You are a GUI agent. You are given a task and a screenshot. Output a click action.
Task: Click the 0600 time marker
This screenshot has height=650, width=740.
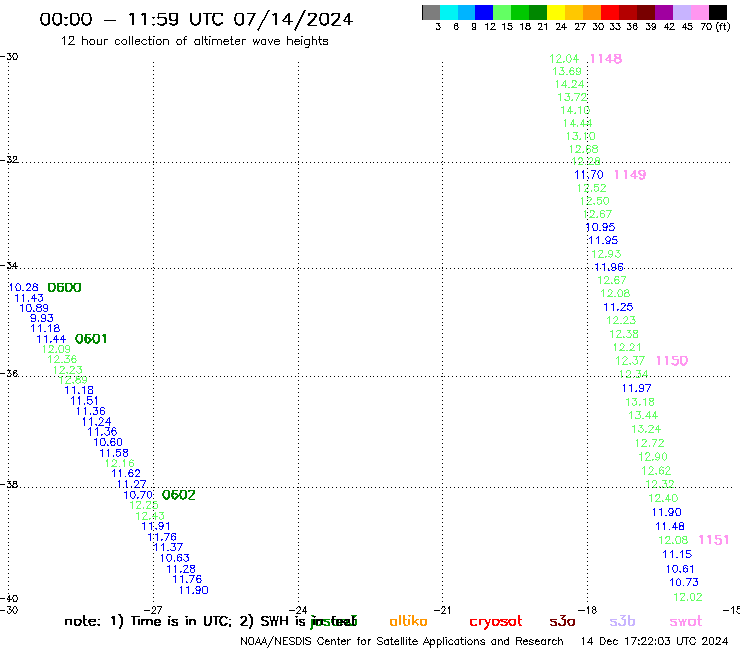(65, 287)
